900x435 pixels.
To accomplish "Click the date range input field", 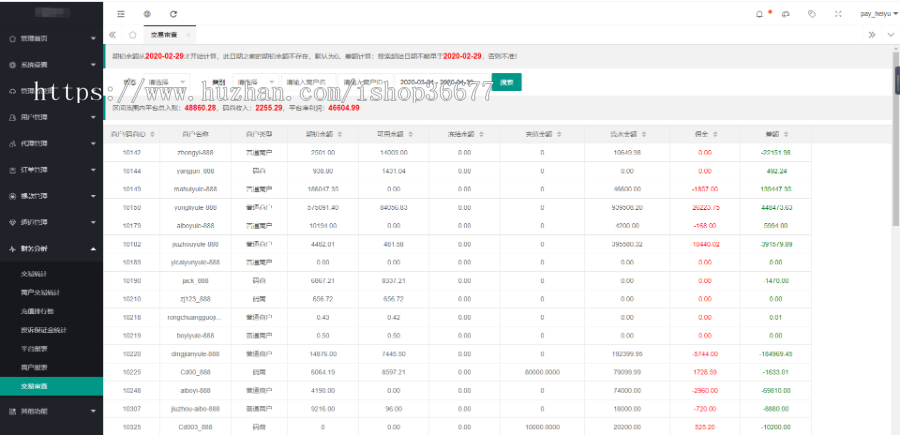I will [437, 82].
